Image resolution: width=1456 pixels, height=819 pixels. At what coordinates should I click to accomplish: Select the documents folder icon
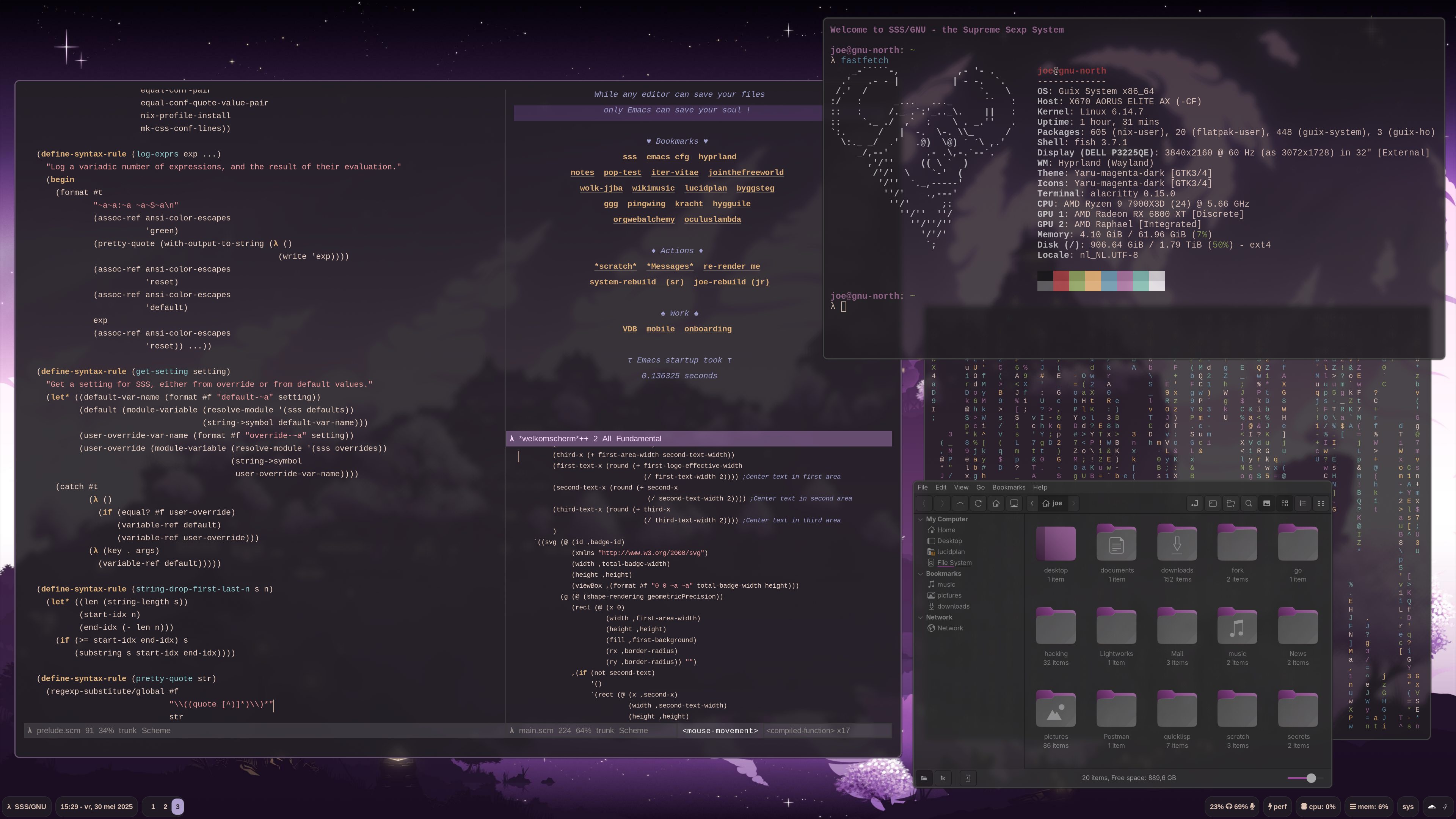click(1116, 543)
